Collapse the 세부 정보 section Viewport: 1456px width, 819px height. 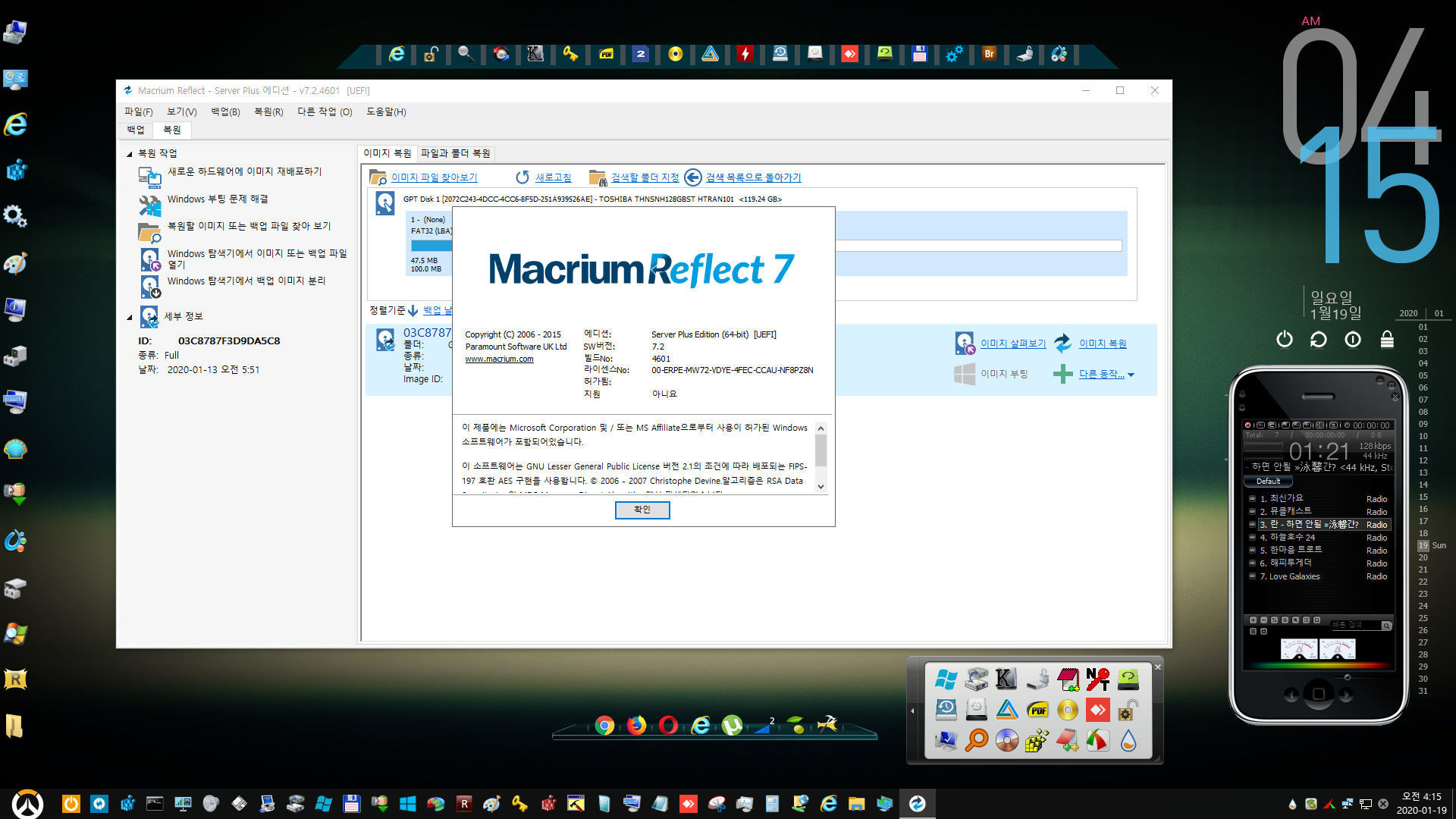[129, 317]
